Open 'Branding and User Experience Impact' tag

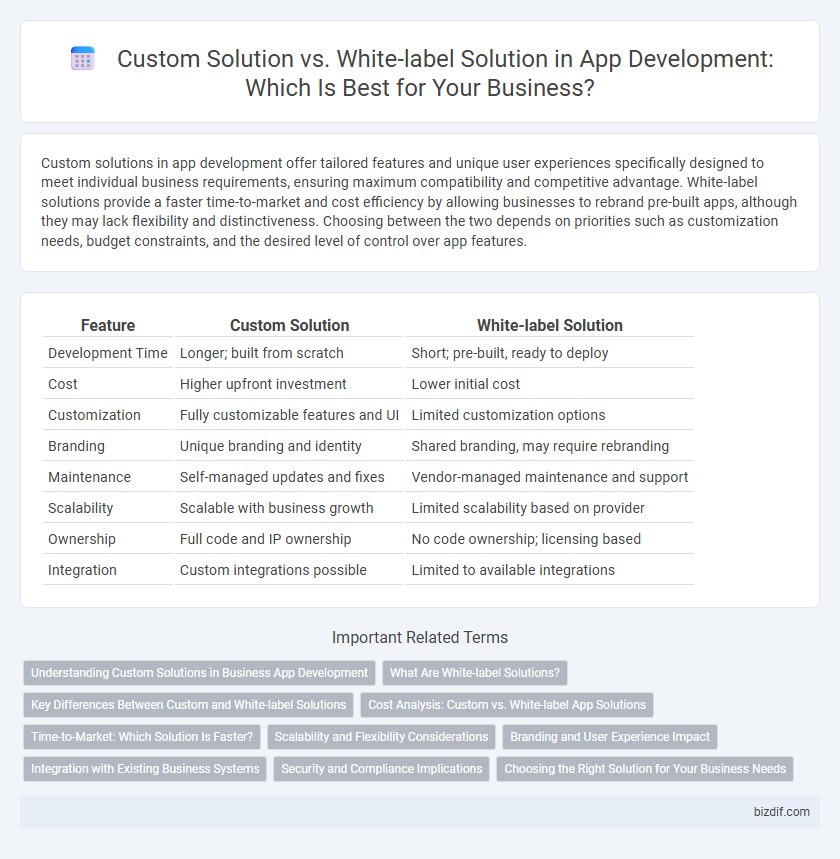610,737
